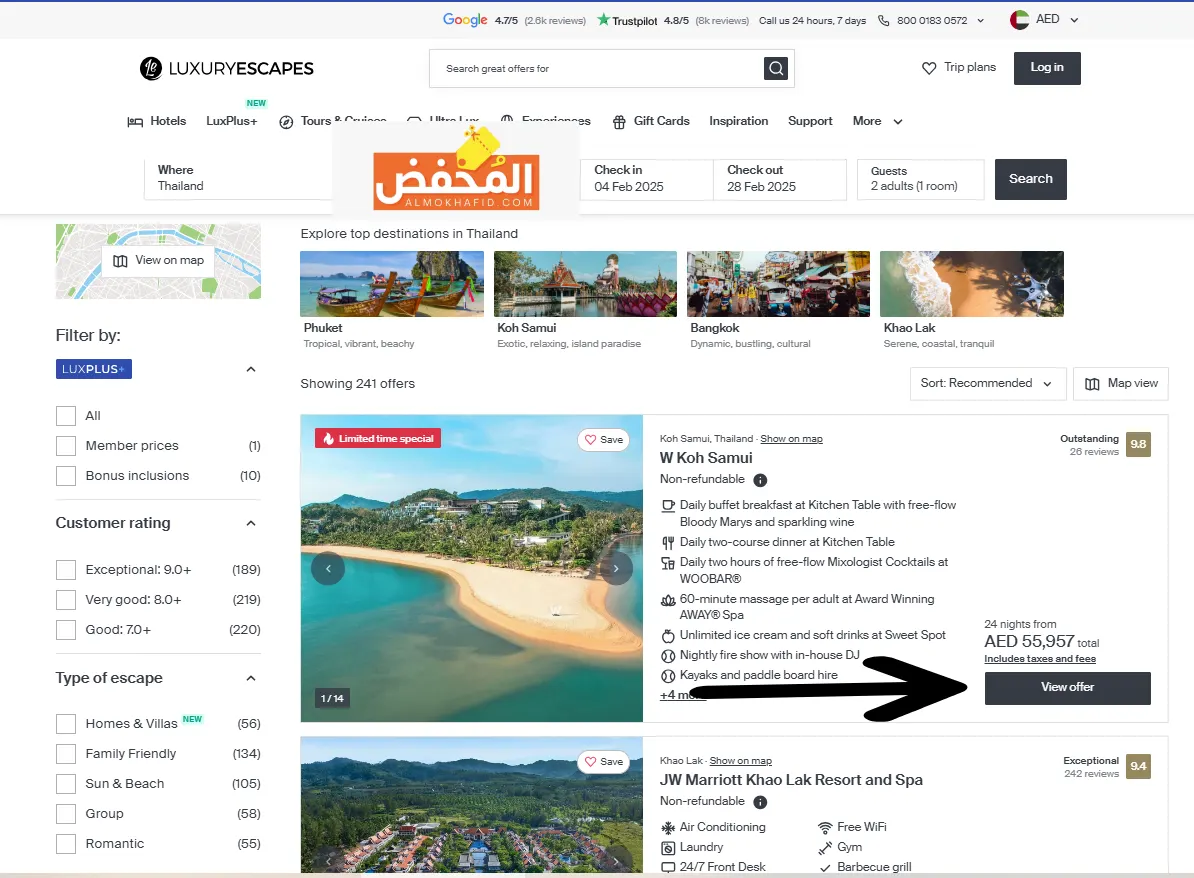Open the Guests selector
1194x878 pixels.
[921, 179]
